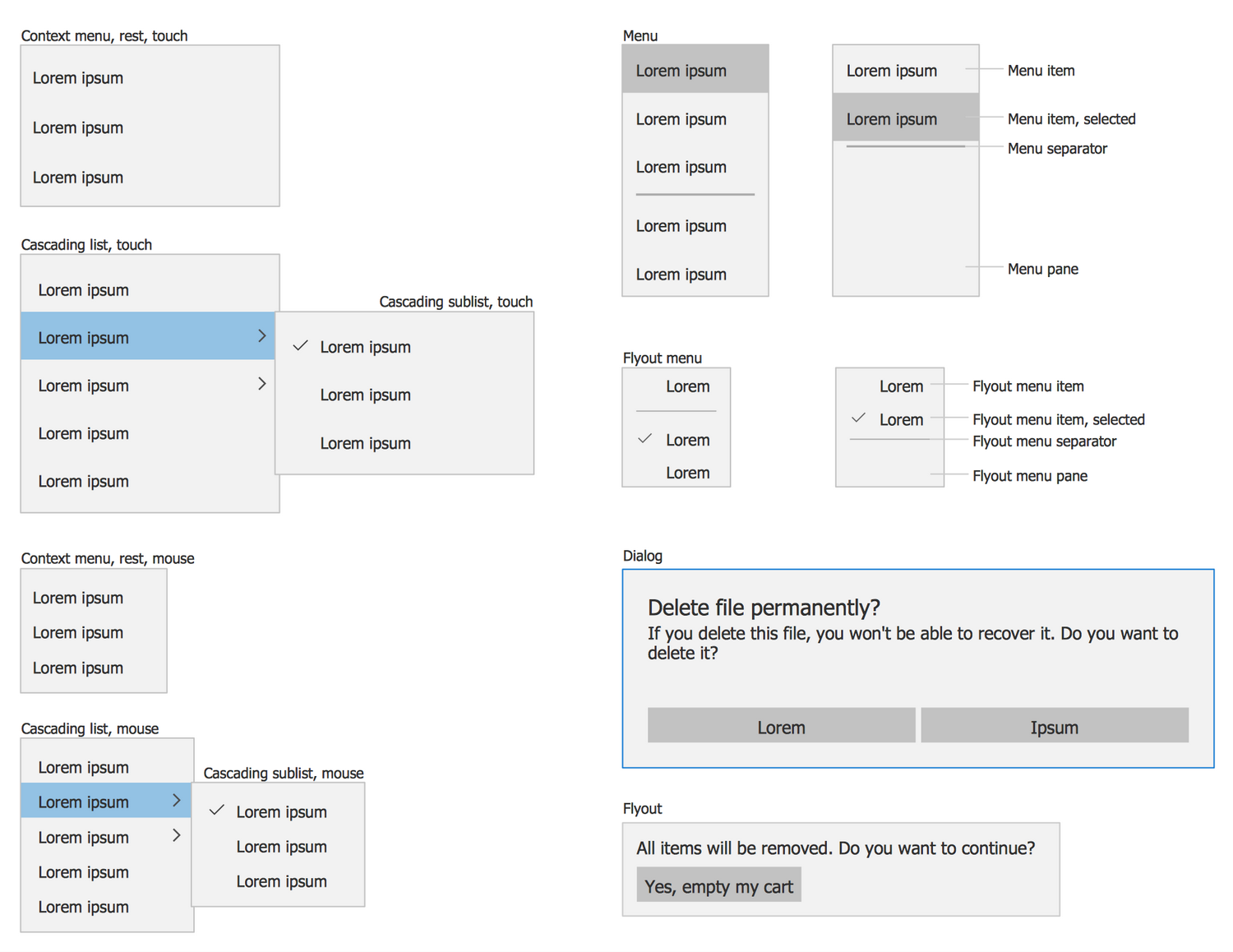Click checkmark beside Lorem in Flyout menu
1233x952 pixels.
[x=645, y=439]
